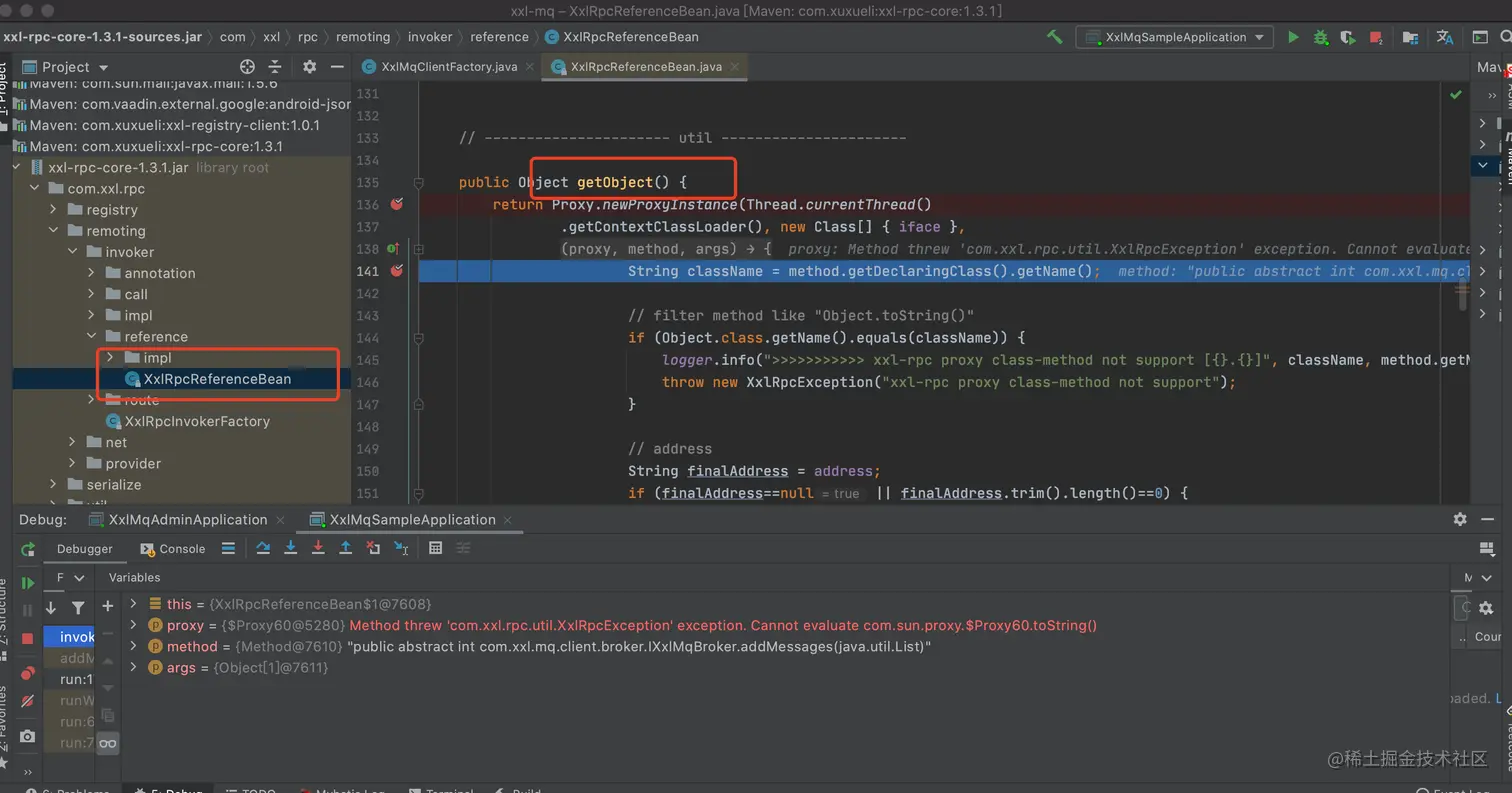Expand the 'args' variable node
The image size is (1512, 793).
pos(133,667)
